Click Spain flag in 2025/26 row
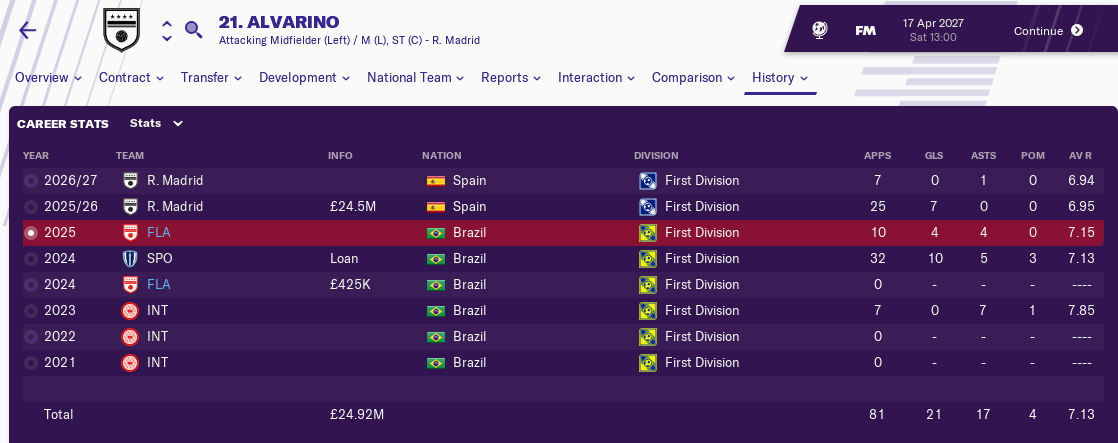 [x=436, y=207]
